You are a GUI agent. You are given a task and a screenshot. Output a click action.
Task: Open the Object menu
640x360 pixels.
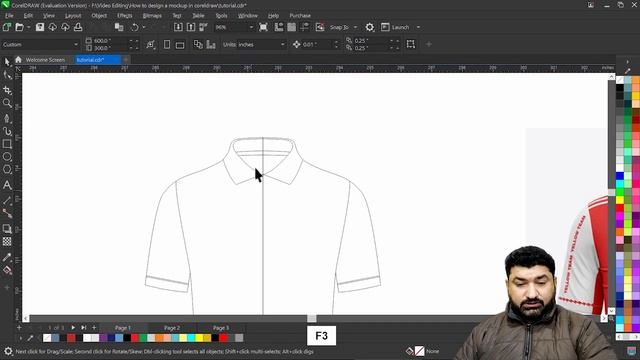coord(99,16)
